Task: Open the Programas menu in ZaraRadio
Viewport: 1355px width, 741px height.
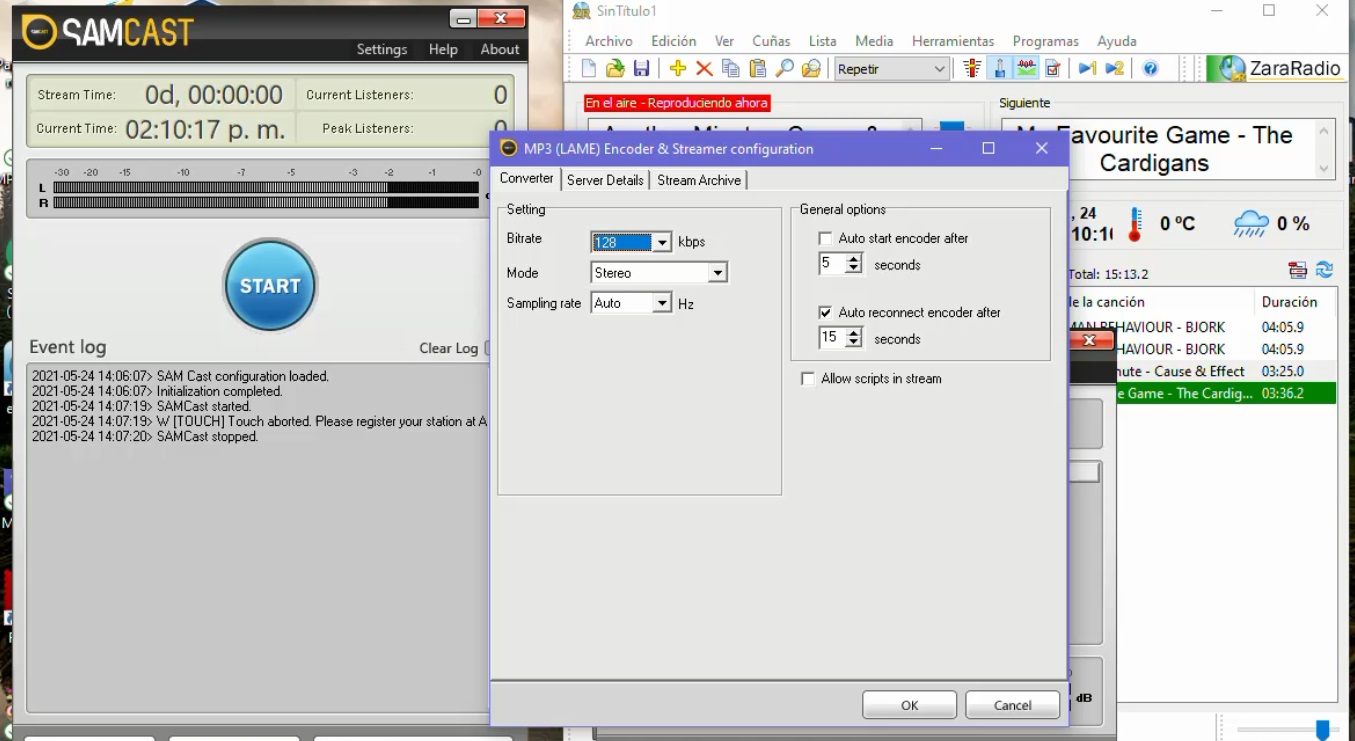Action: click(1046, 41)
